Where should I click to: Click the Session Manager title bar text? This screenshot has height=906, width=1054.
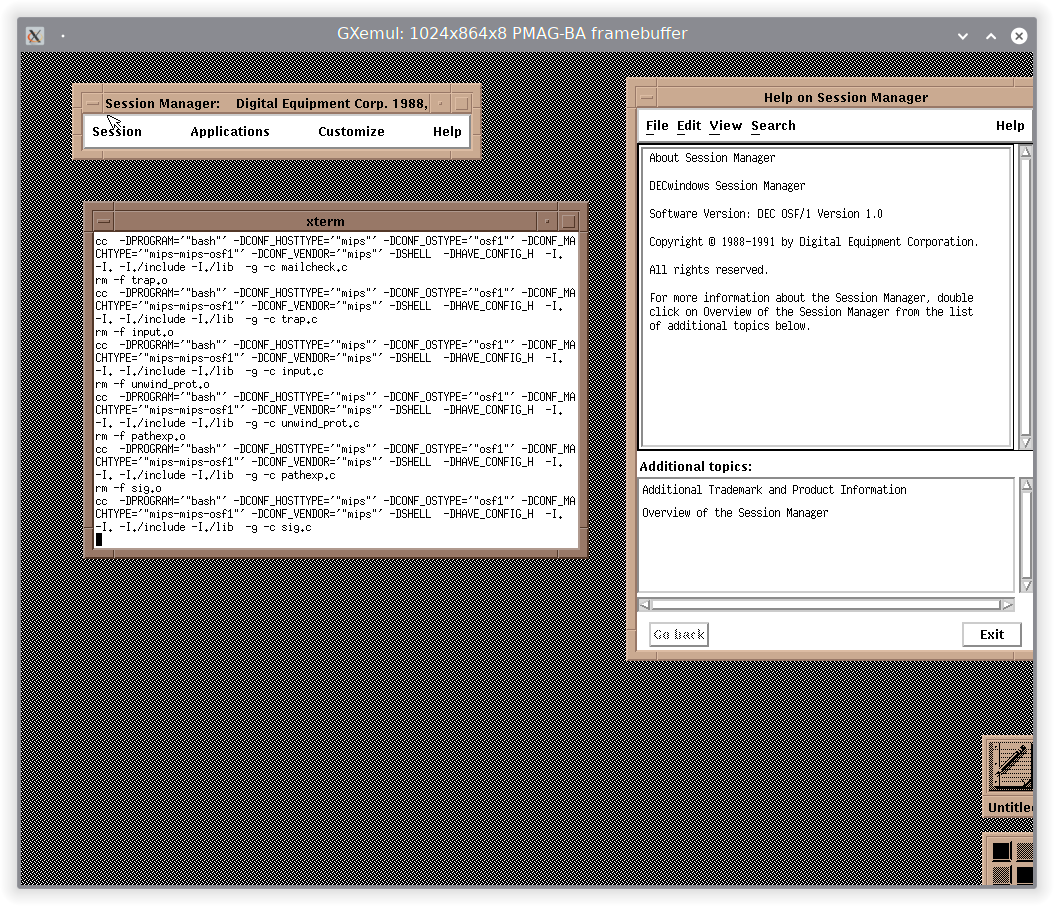266,104
